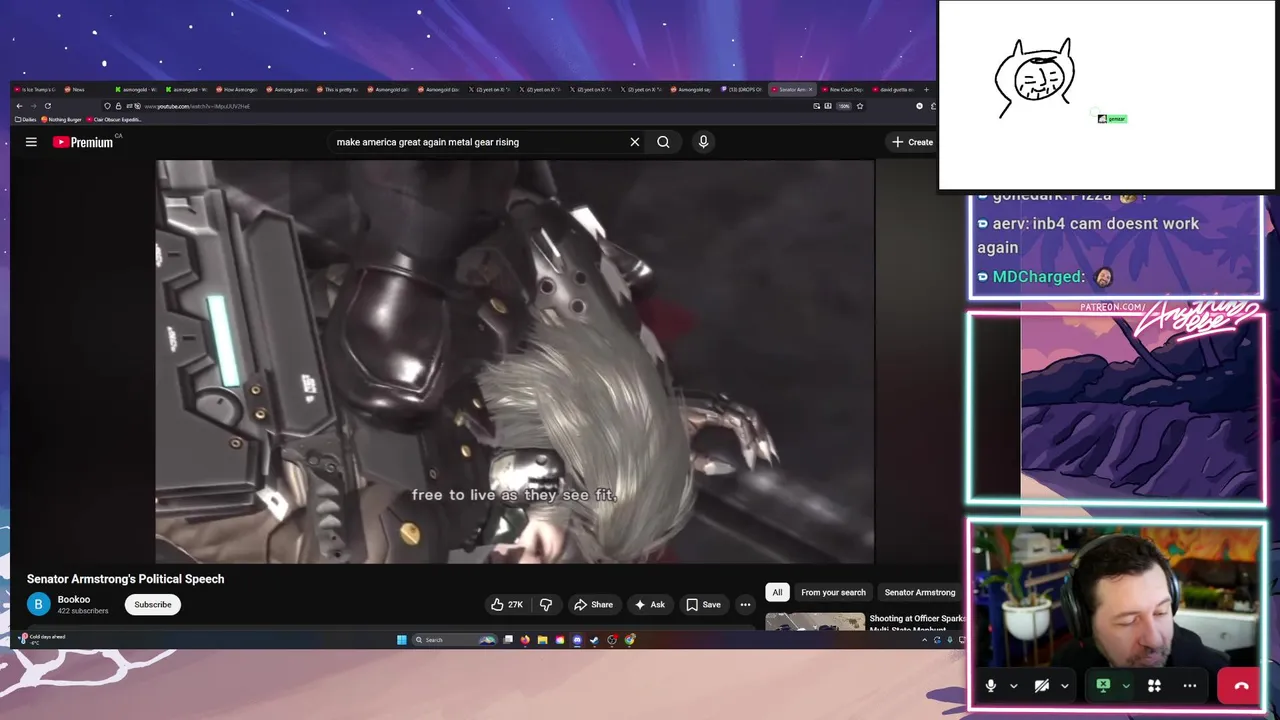Show hidden system tray icons

click(924, 640)
